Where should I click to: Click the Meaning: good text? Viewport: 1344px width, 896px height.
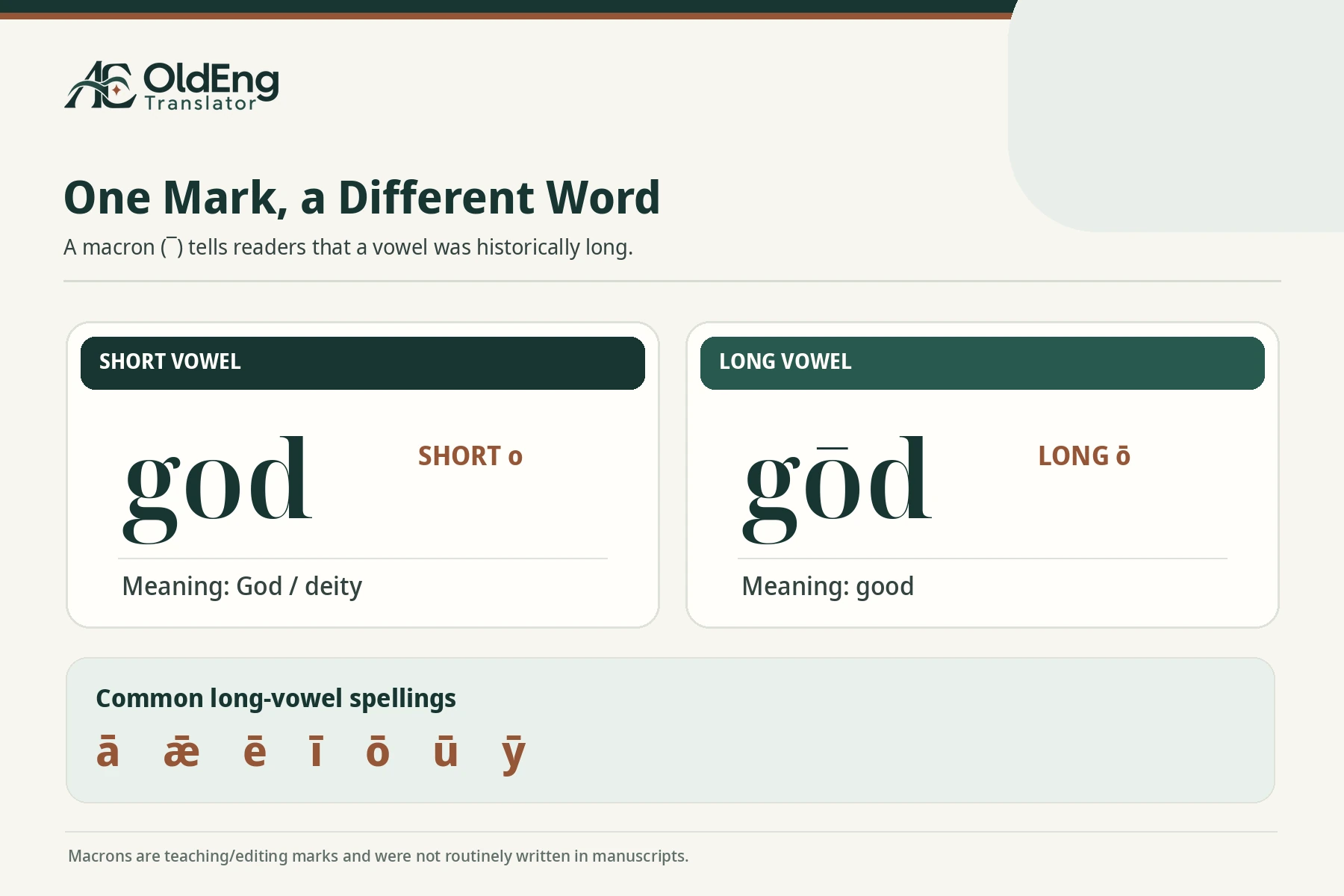[x=827, y=587]
